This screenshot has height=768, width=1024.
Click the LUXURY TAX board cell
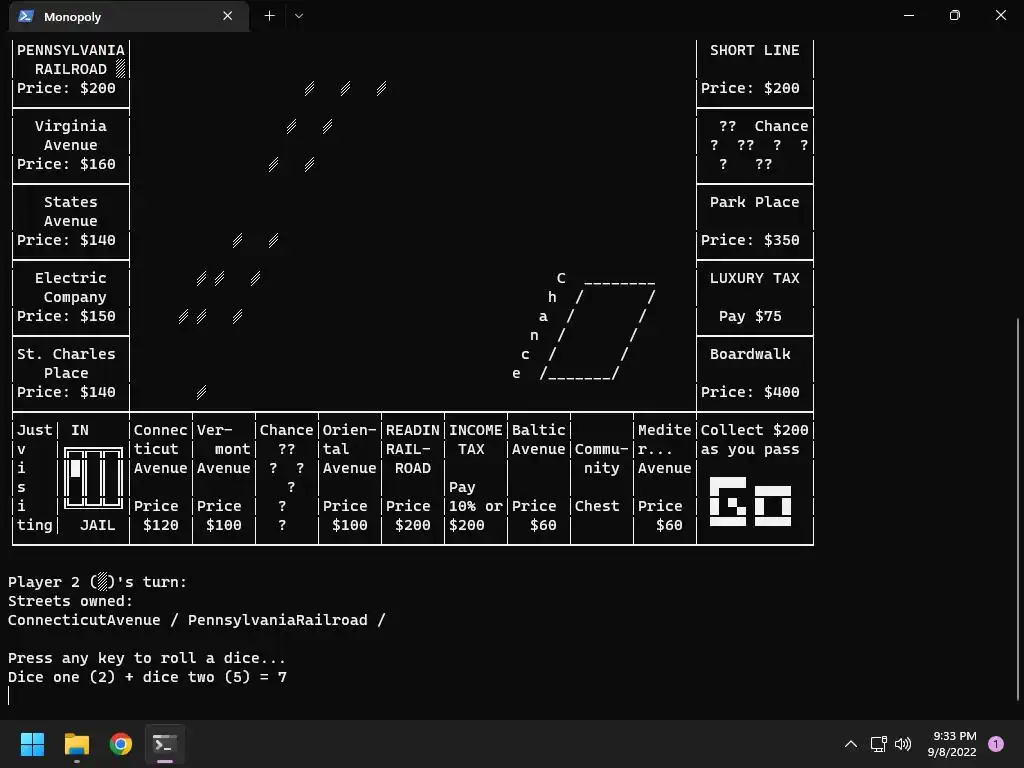tap(755, 296)
